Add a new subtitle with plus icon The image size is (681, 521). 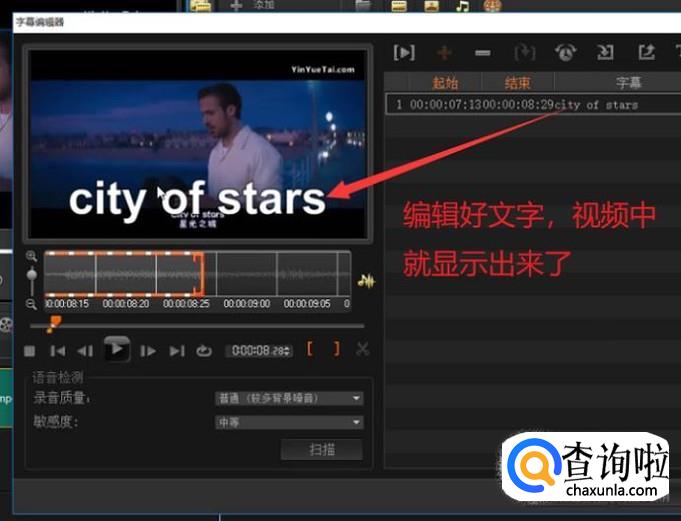[444, 53]
